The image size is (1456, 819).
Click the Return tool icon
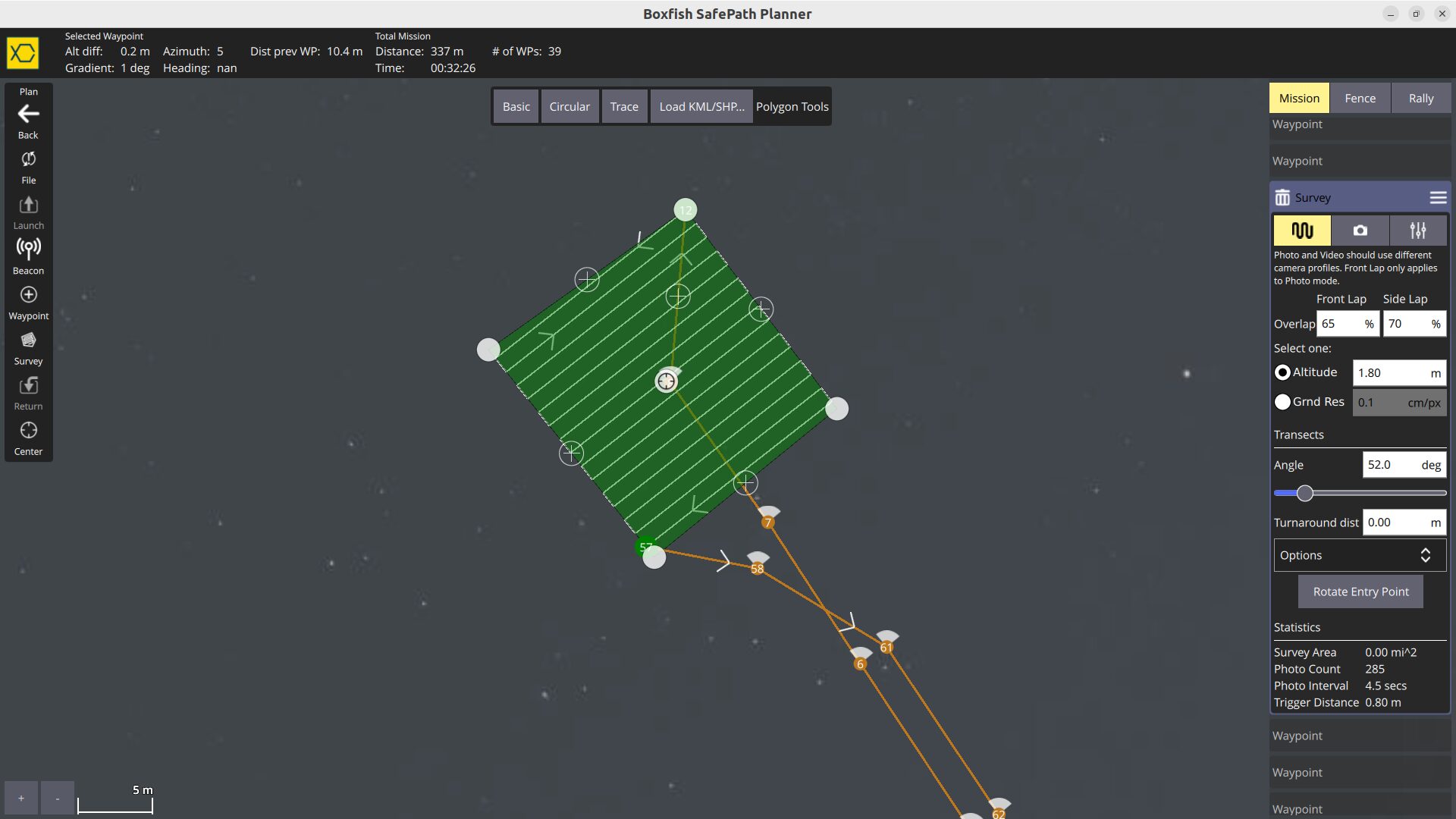tap(28, 385)
